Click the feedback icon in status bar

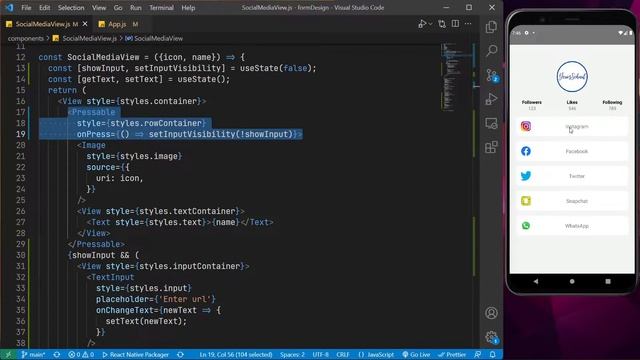point(478,355)
